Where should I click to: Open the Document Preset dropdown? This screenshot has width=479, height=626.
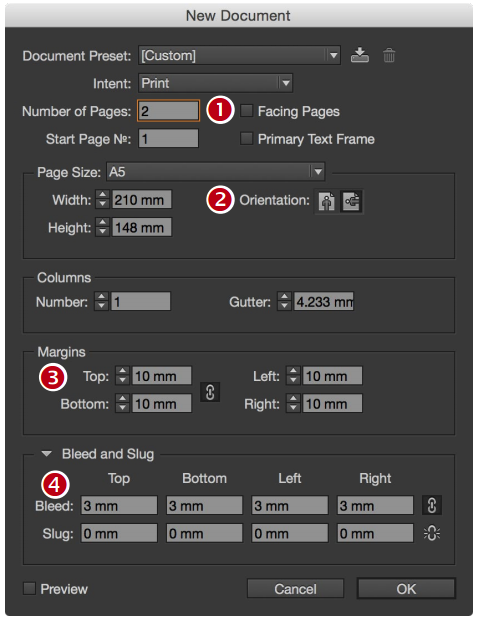240,55
